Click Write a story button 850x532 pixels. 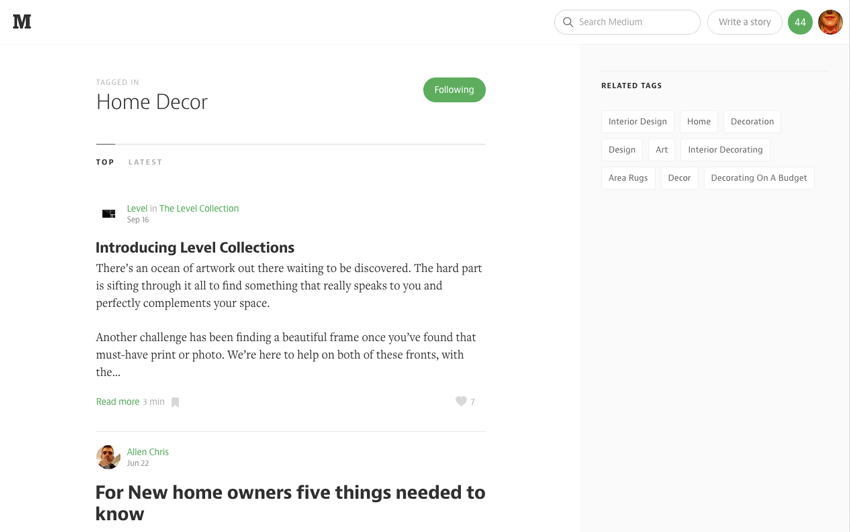(744, 22)
